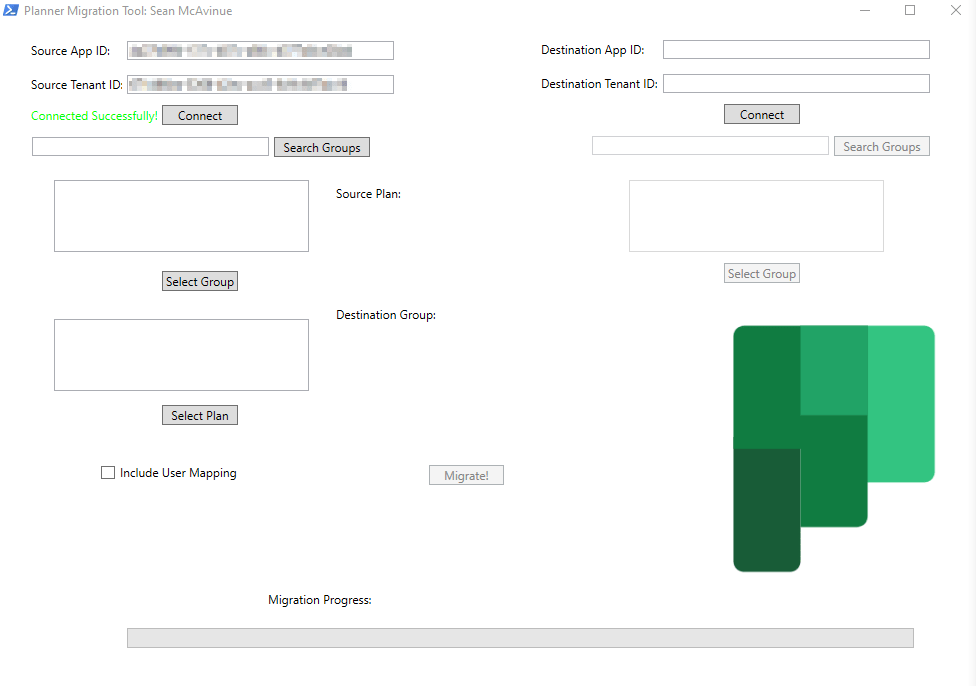
Task: Focus the Source Tenant ID field
Action: pos(260,85)
